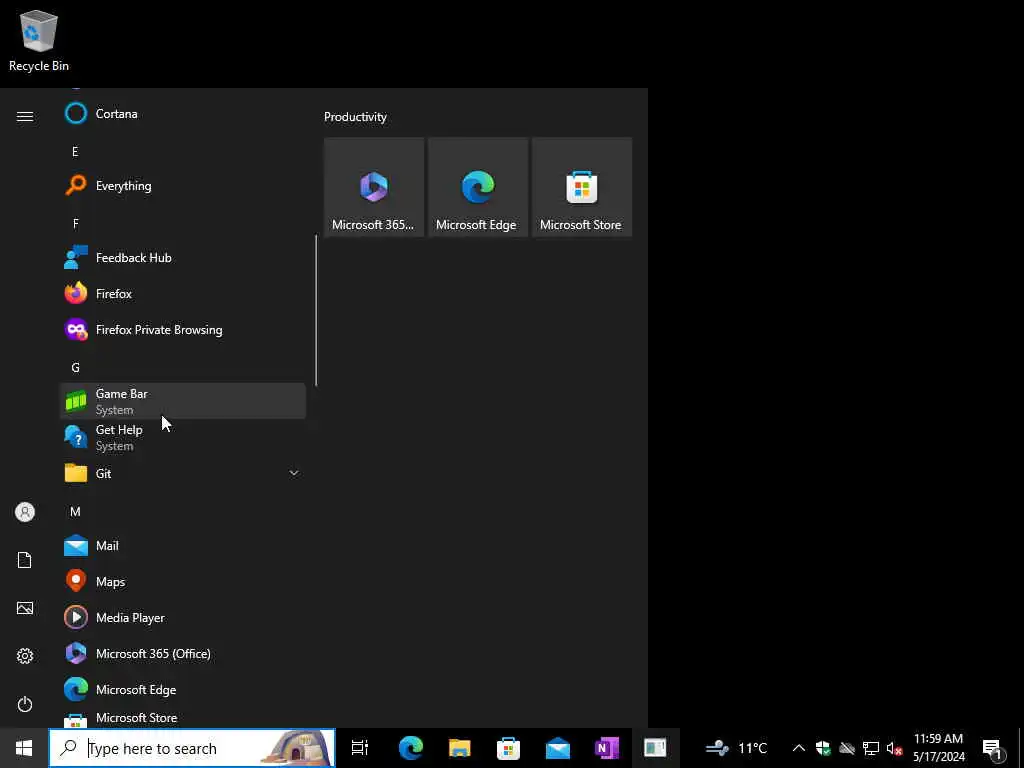
Task: Click the letter F group header
Action: point(75,223)
